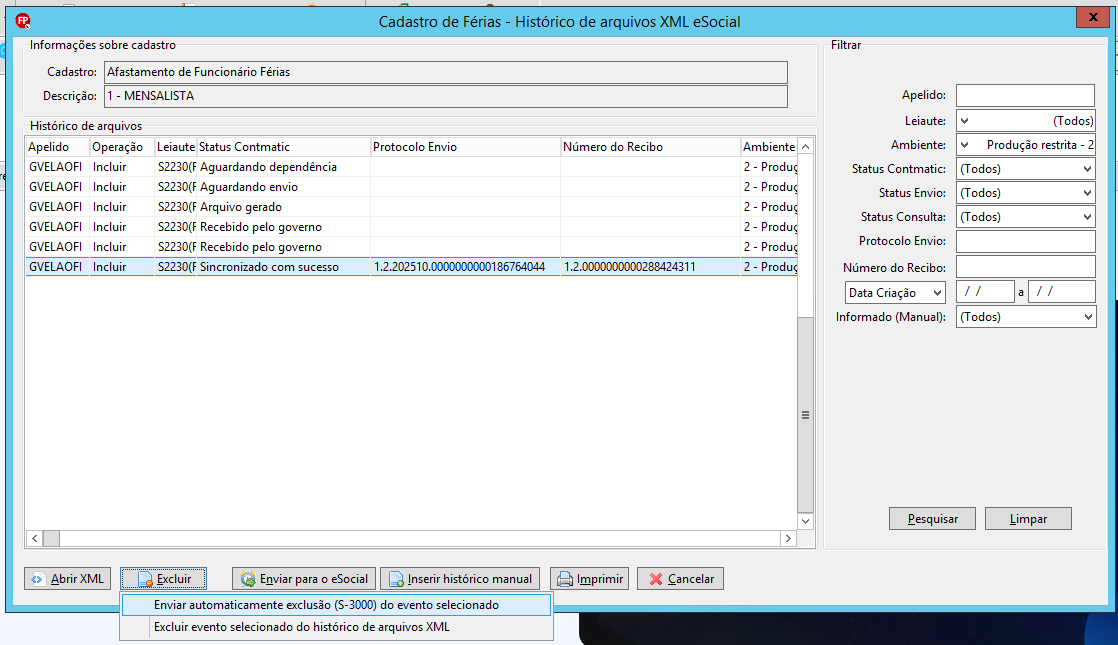
Task: Click the horizontal scrollbar left arrow
Action: pyautogui.click(x=34, y=539)
